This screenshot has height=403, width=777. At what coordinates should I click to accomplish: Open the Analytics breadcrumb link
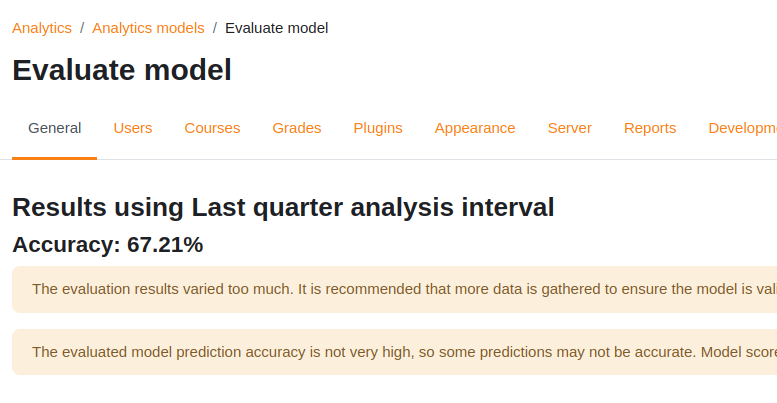42,28
